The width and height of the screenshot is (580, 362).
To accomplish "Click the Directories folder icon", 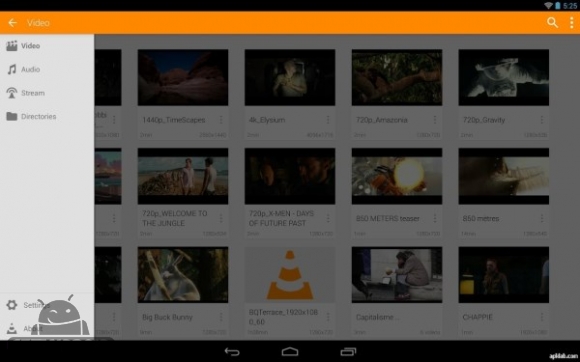I will [12, 116].
